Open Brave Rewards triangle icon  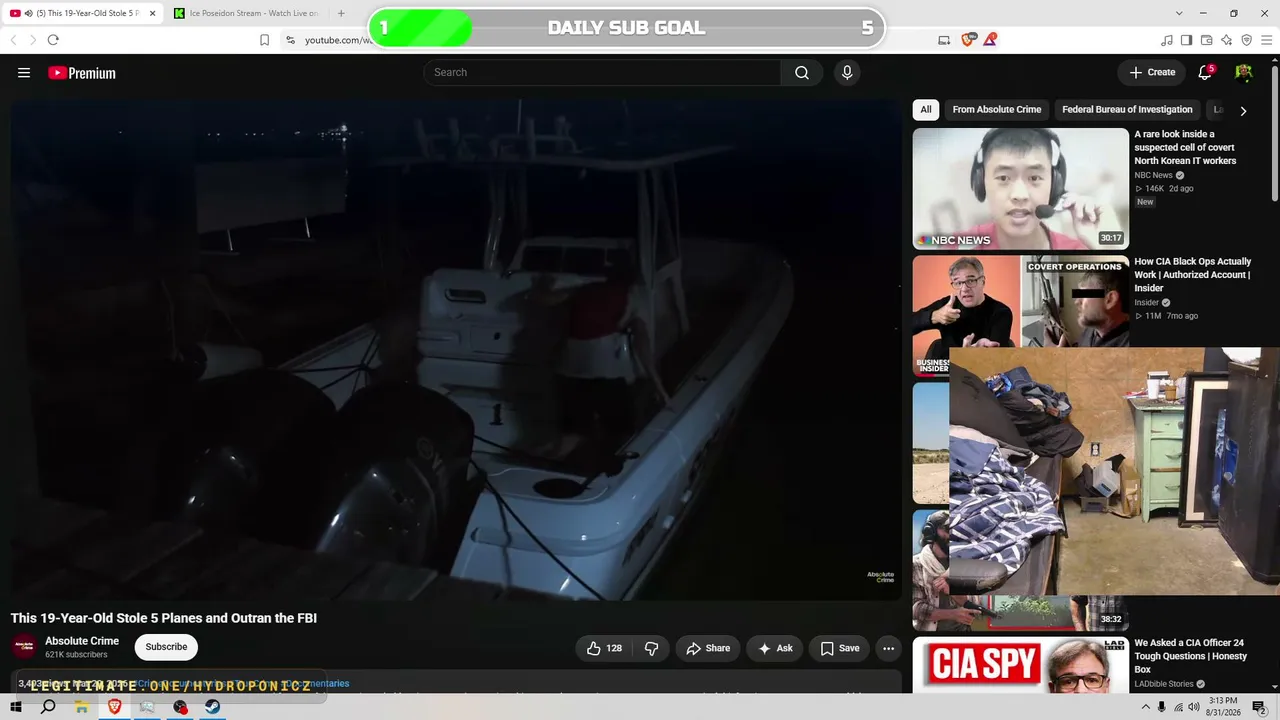(x=990, y=40)
